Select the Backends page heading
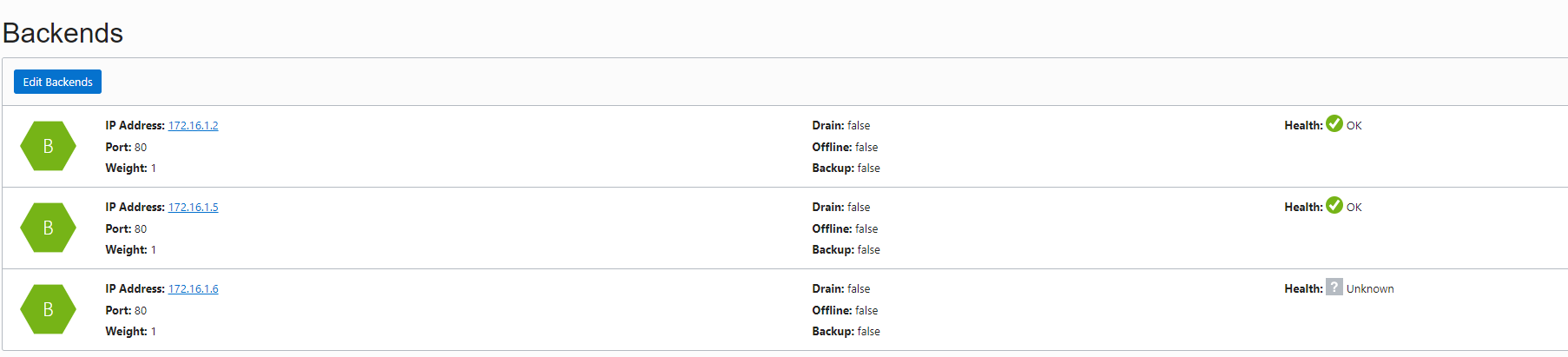1568x357 pixels. coord(63,33)
